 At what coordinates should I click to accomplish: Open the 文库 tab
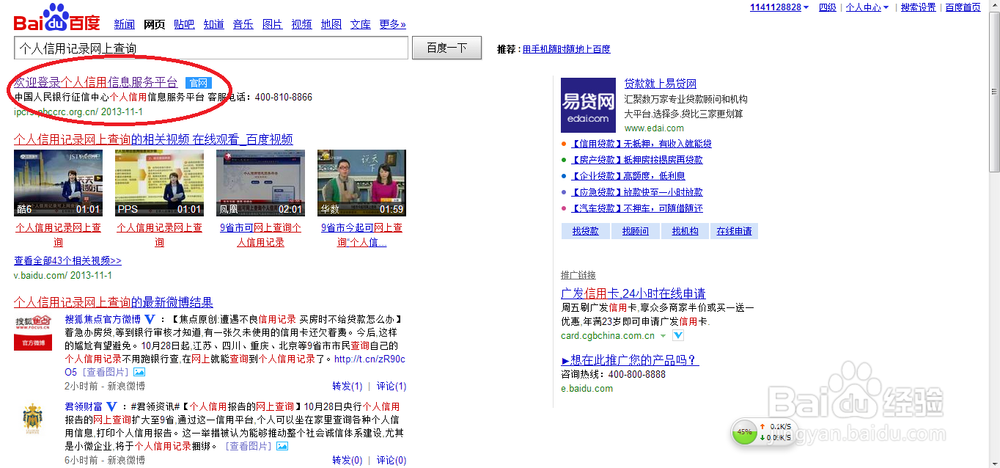coord(360,25)
